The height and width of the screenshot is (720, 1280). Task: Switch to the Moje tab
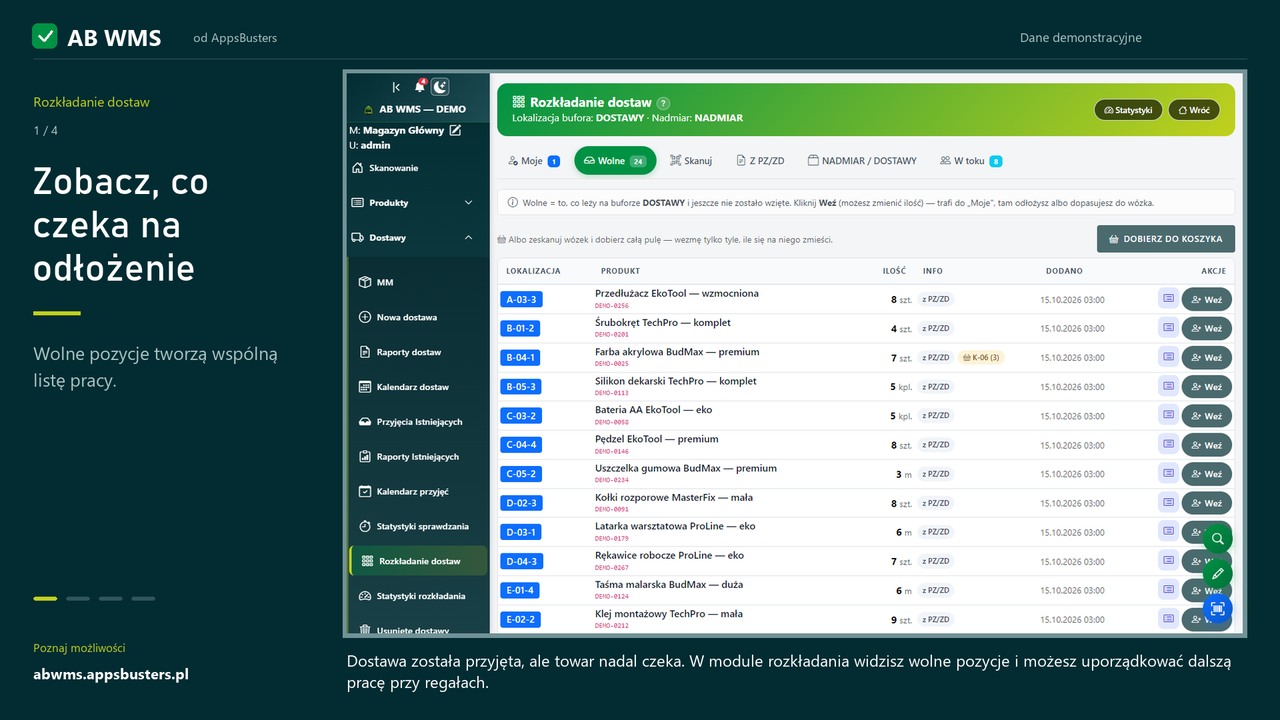point(533,161)
